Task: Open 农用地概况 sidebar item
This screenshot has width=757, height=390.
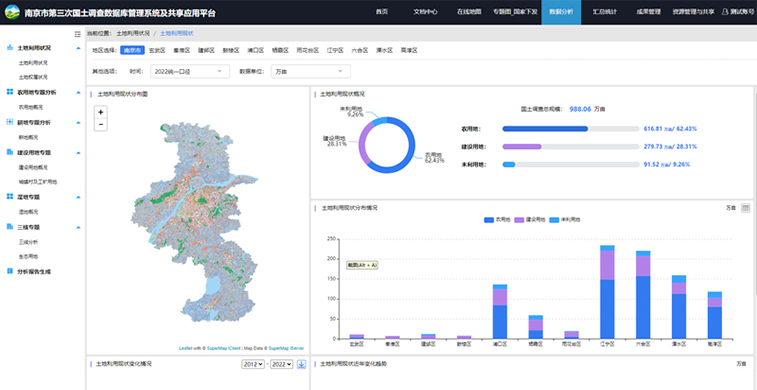Action: coord(30,107)
